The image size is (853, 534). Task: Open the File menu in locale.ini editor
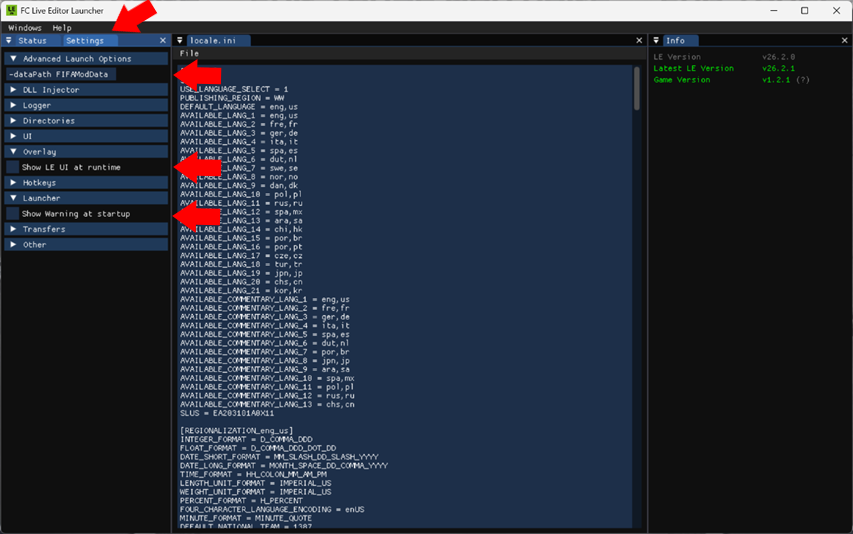pyautogui.click(x=189, y=54)
